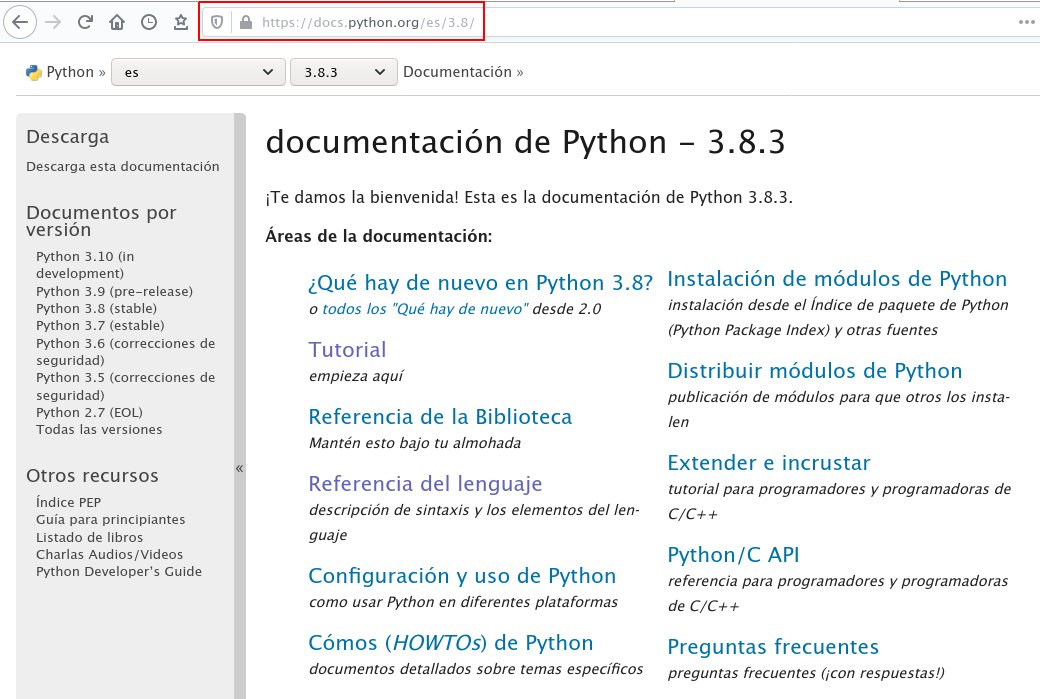Open Cómos (HOWTOs) de Python link
1040x699 pixels.
tap(451, 643)
